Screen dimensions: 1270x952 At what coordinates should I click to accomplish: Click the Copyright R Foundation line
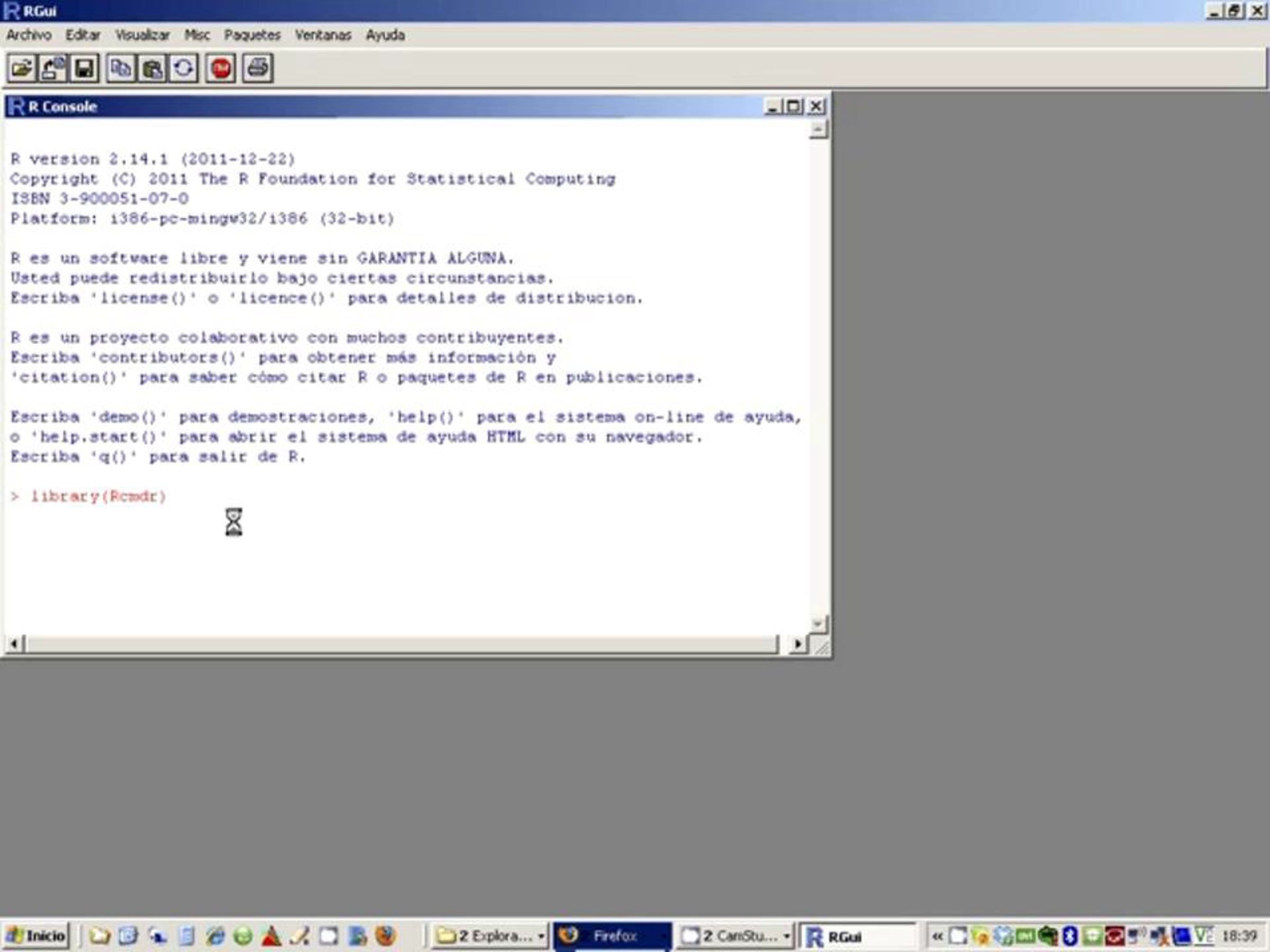click(x=313, y=179)
